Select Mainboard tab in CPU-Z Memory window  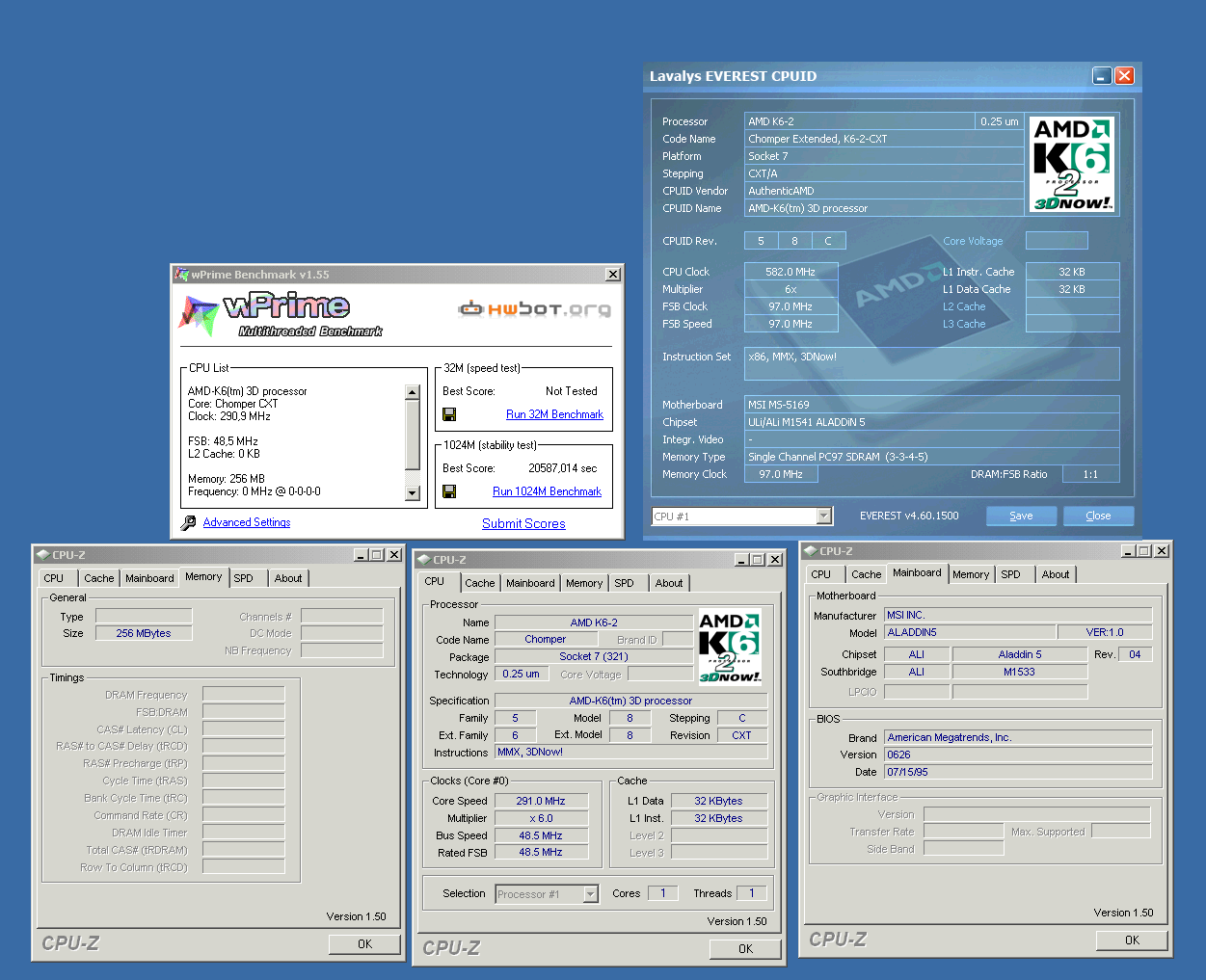click(x=149, y=578)
